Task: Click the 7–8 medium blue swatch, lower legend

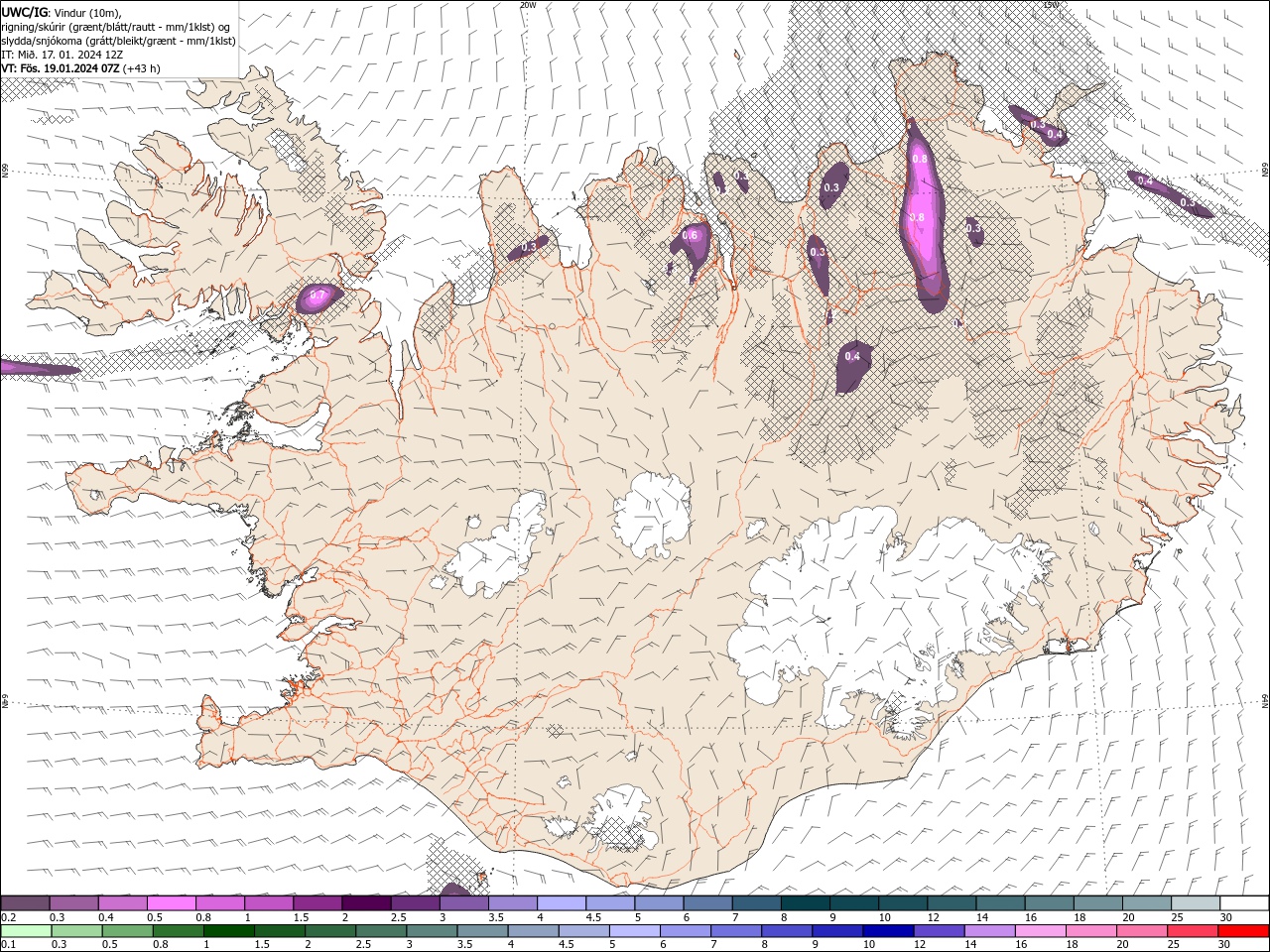Action: (x=736, y=931)
